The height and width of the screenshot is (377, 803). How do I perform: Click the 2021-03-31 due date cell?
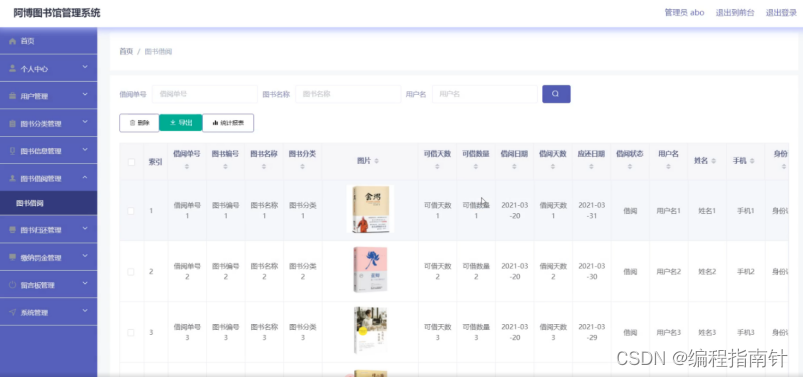[x=591, y=211]
